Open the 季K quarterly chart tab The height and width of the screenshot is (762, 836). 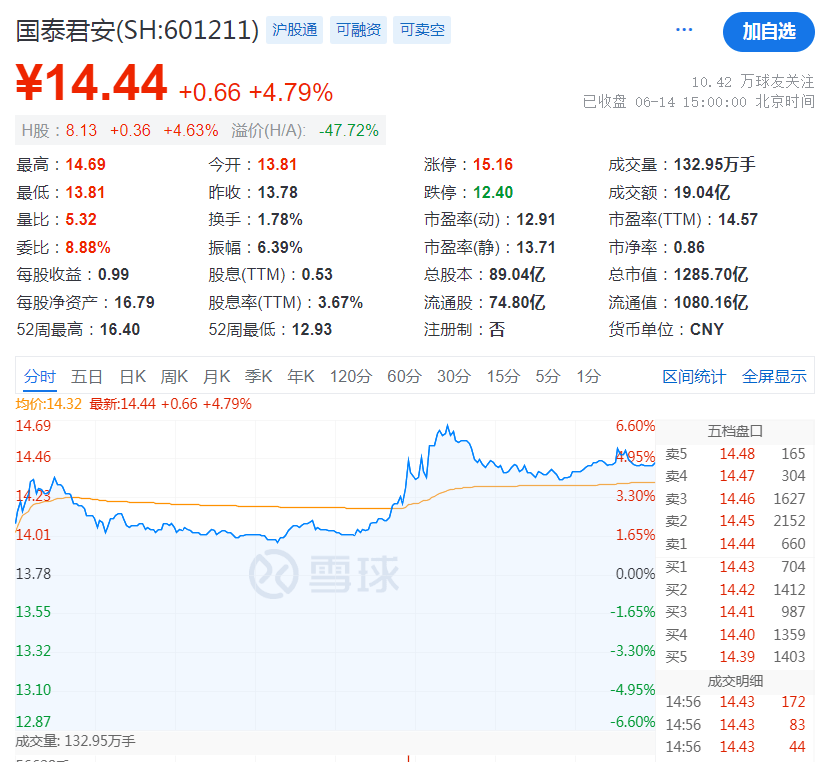click(x=258, y=376)
